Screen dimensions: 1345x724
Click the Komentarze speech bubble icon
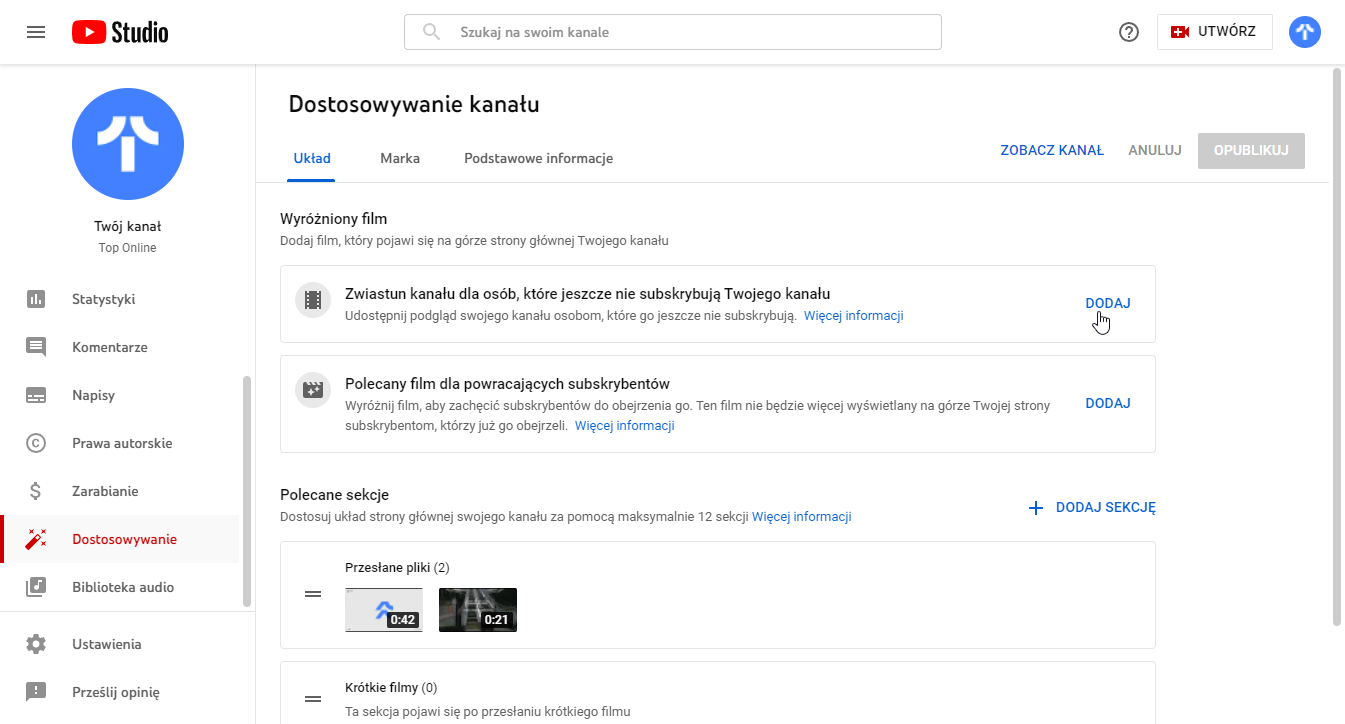(x=36, y=347)
